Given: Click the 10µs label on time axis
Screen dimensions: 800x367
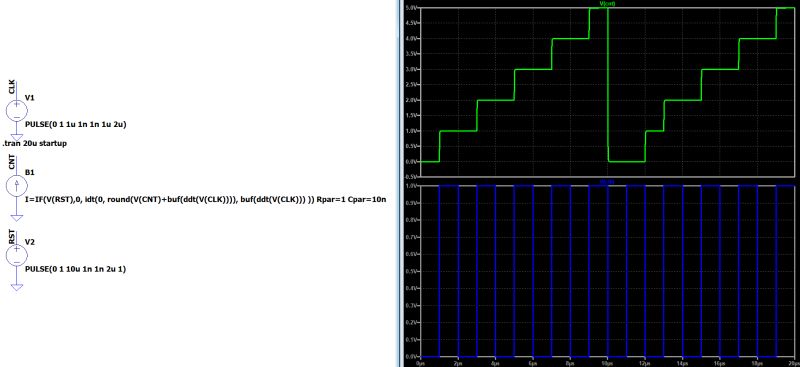Looking at the screenshot, I should tap(607, 364).
